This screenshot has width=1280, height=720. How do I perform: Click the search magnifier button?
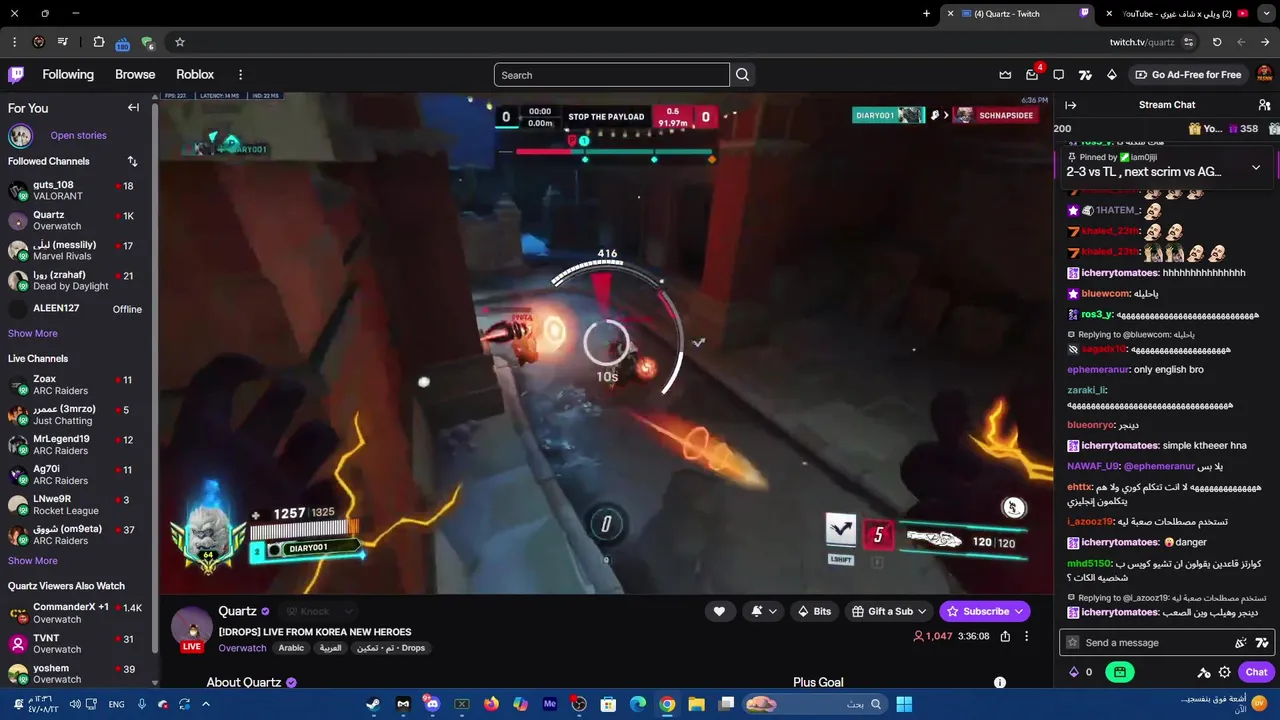[742, 75]
